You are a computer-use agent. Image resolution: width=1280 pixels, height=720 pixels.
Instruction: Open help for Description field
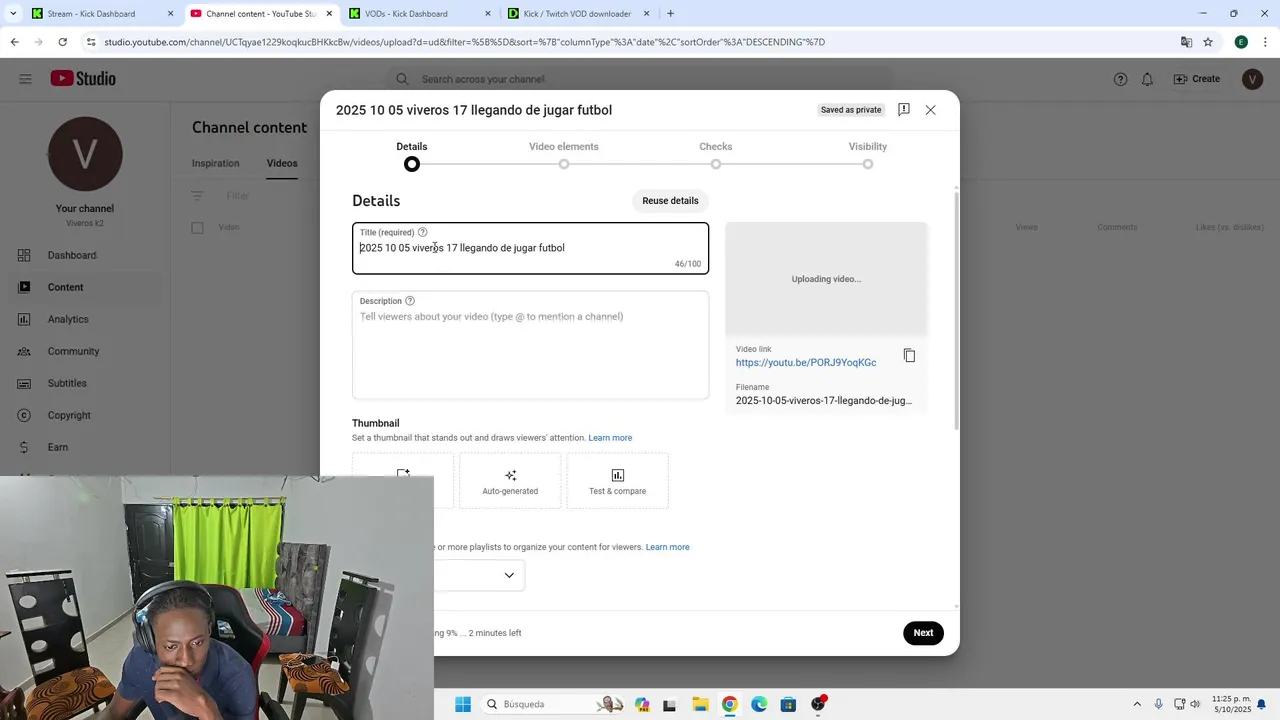[410, 301]
